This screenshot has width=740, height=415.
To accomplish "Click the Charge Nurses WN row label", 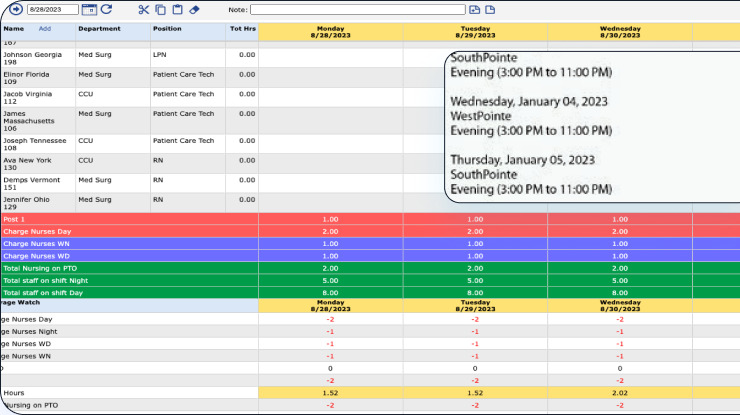I will pos(36,244).
